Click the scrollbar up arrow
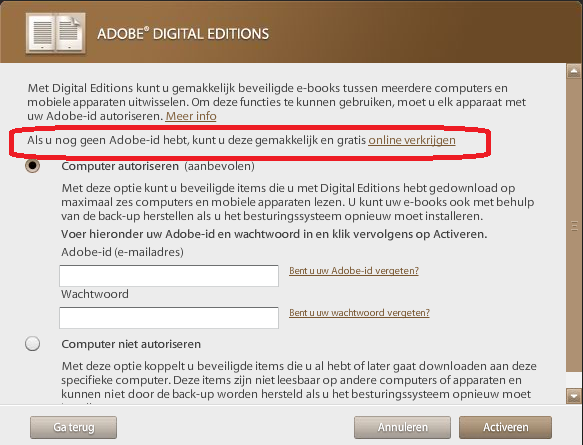The image size is (583, 445). click(x=574, y=71)
